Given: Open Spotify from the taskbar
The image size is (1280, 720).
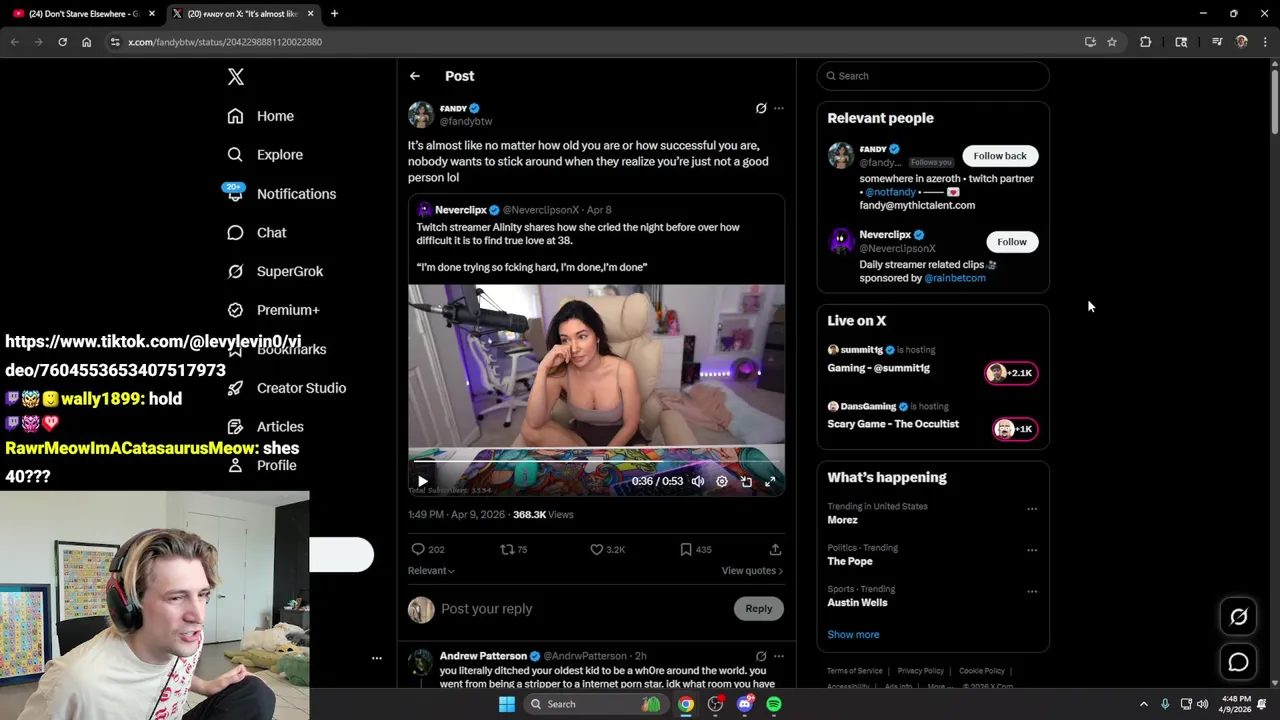Looking at the screenshot, I should [x=774, y=704].
